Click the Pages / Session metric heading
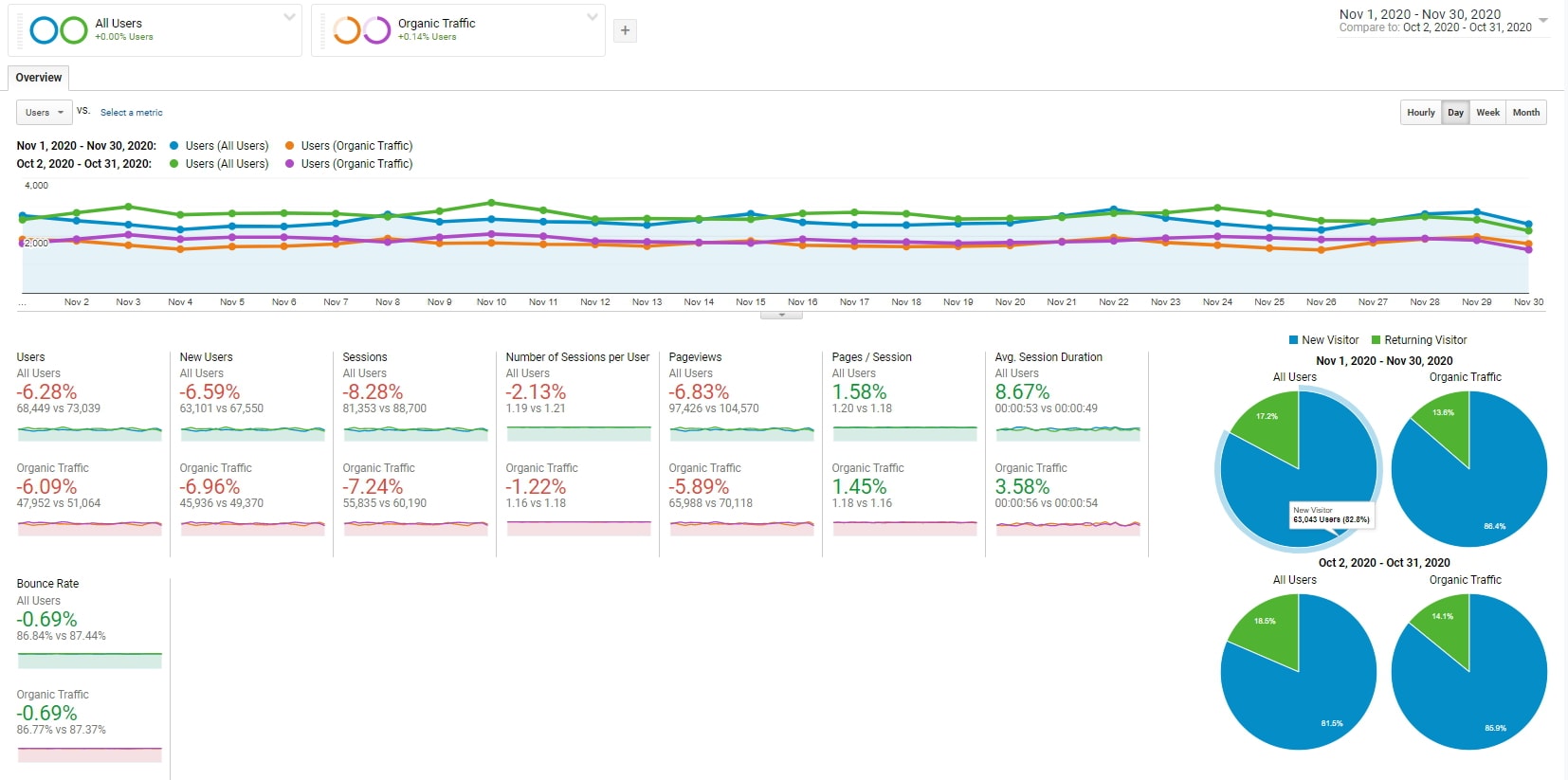Viewport: 1568px width, 780px height. coord(871,357)
